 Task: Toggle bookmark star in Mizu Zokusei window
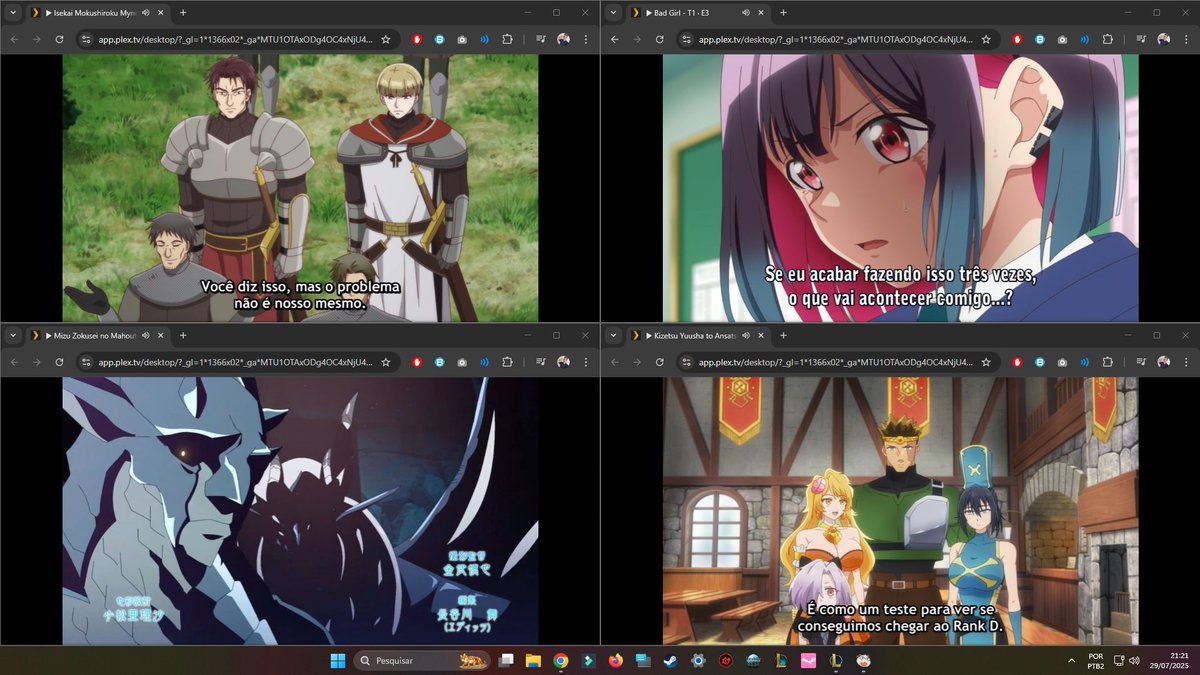pos(386,362)
